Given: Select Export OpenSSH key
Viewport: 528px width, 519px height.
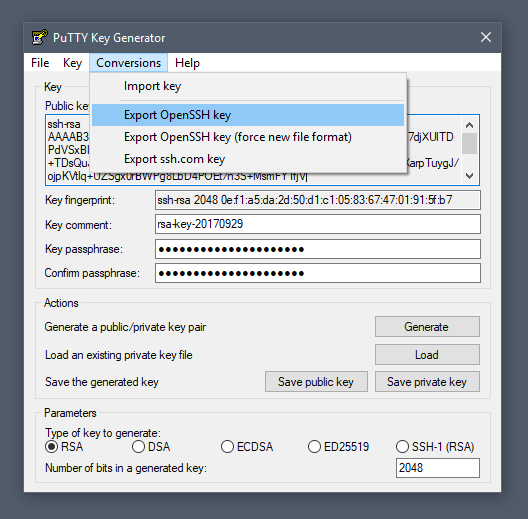Looking at the screenshot, I should 248,115.
